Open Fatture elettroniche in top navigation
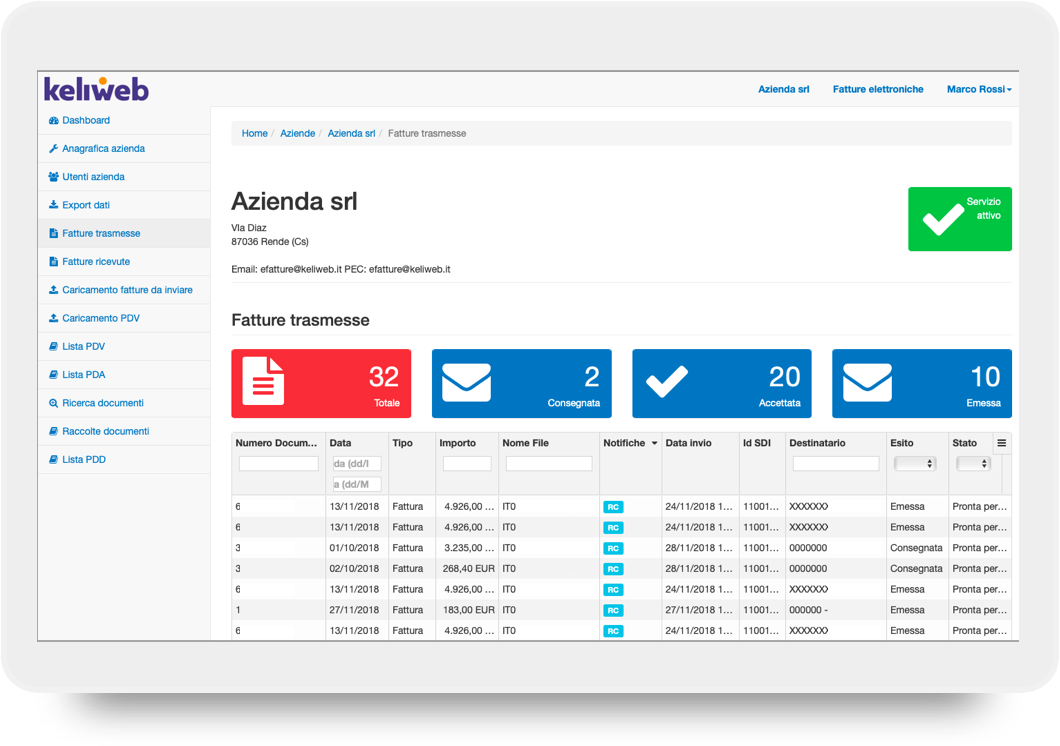Viewport: 1060px width, 746px height. (878, 89)
